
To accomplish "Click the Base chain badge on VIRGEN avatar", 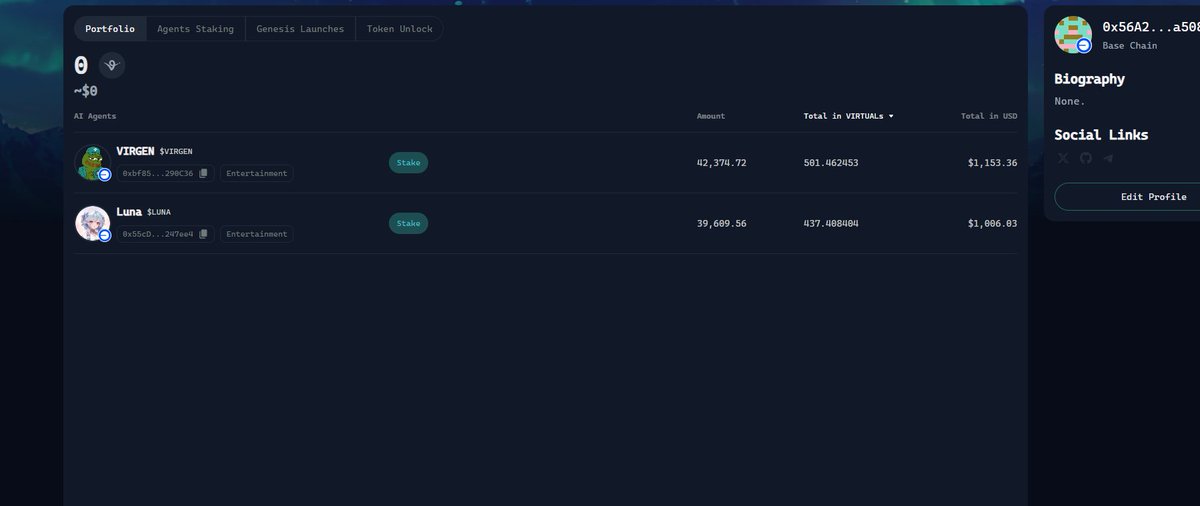I will click(x=104, y=175).
